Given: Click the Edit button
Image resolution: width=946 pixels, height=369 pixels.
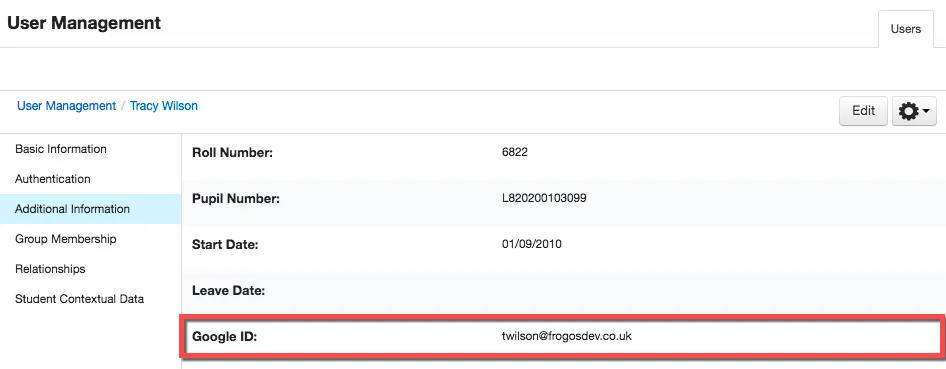Looking at the screenshot, I should [x=863, y=111].
